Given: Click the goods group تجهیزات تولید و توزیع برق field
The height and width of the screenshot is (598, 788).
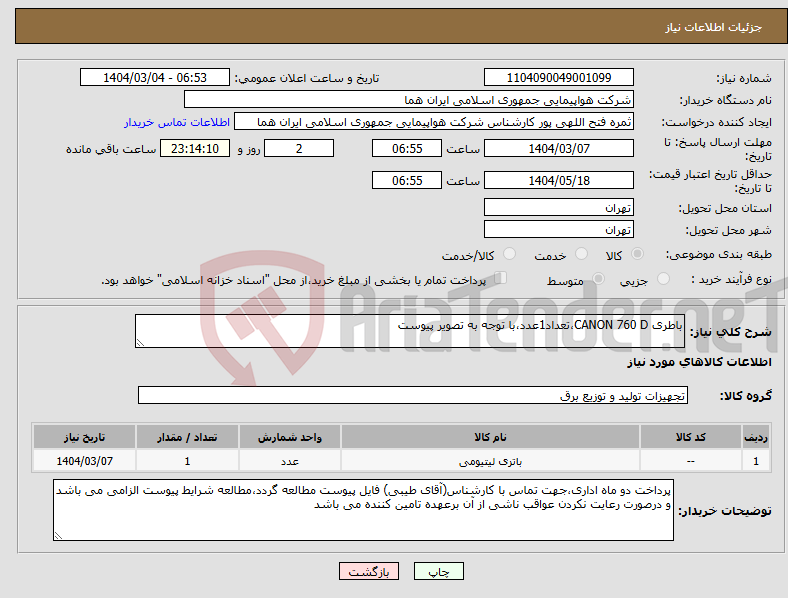Looking at the screenshot, I should (x=413, y=395).
